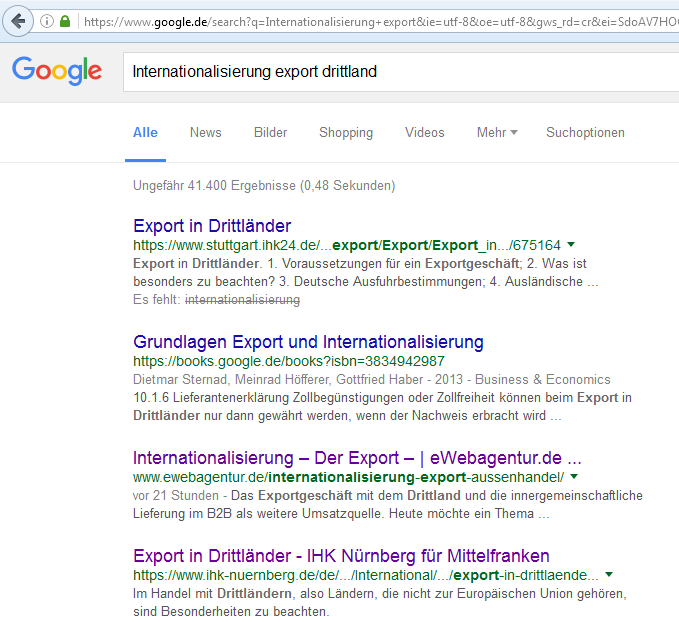Expand the Mehr dropdown menu

[497, 133]
